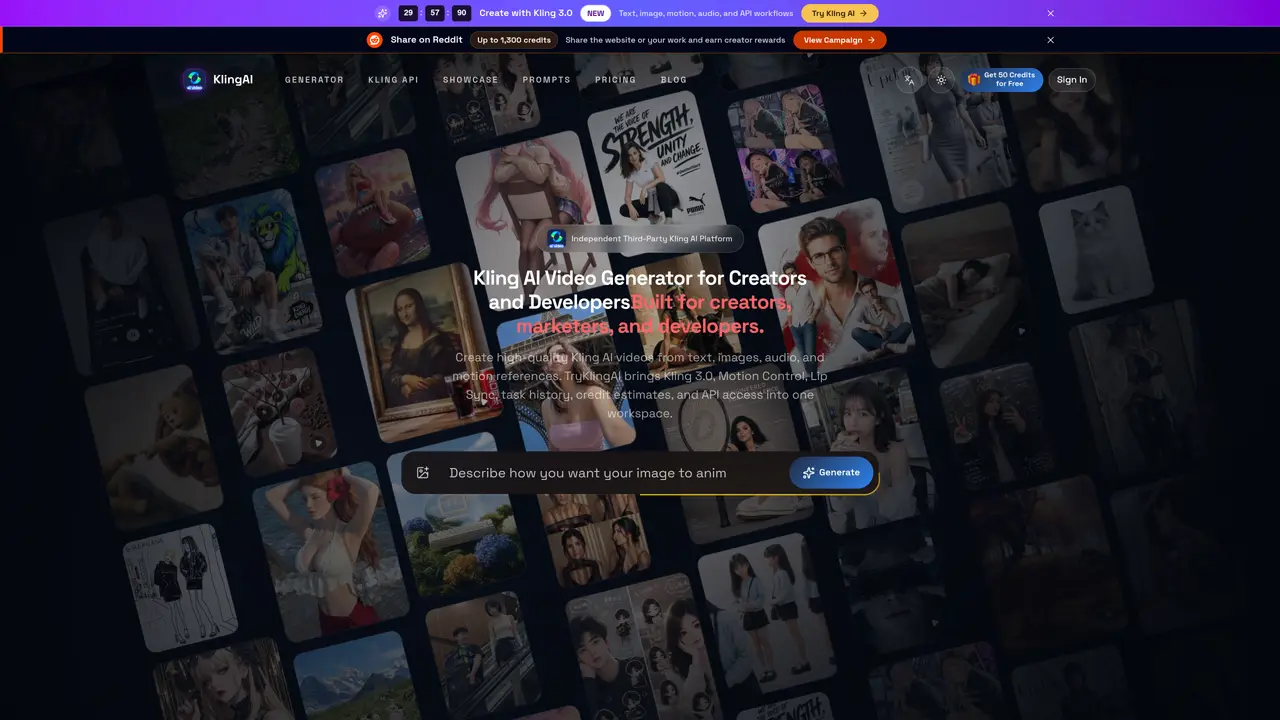Image resolution: width=1280 pixels, height=720 pixels.
Task: Open the Blog link
Action: click(x=674, y=80)
